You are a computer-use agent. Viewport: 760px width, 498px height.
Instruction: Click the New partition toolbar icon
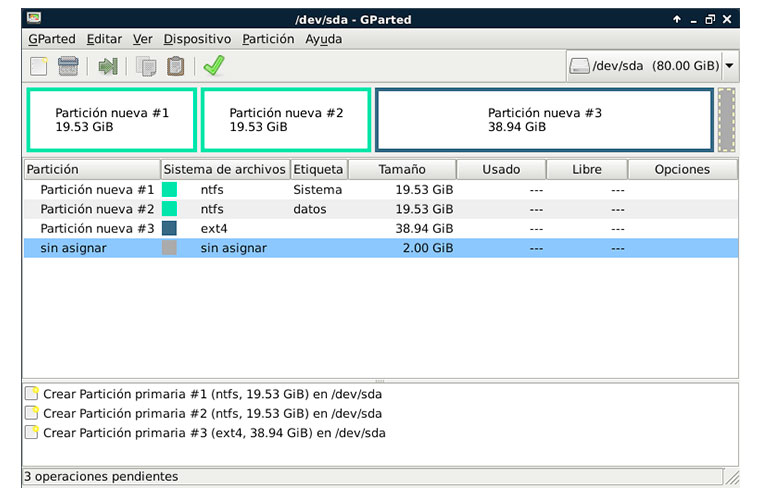pyautogui.click(x=39, y=66)
